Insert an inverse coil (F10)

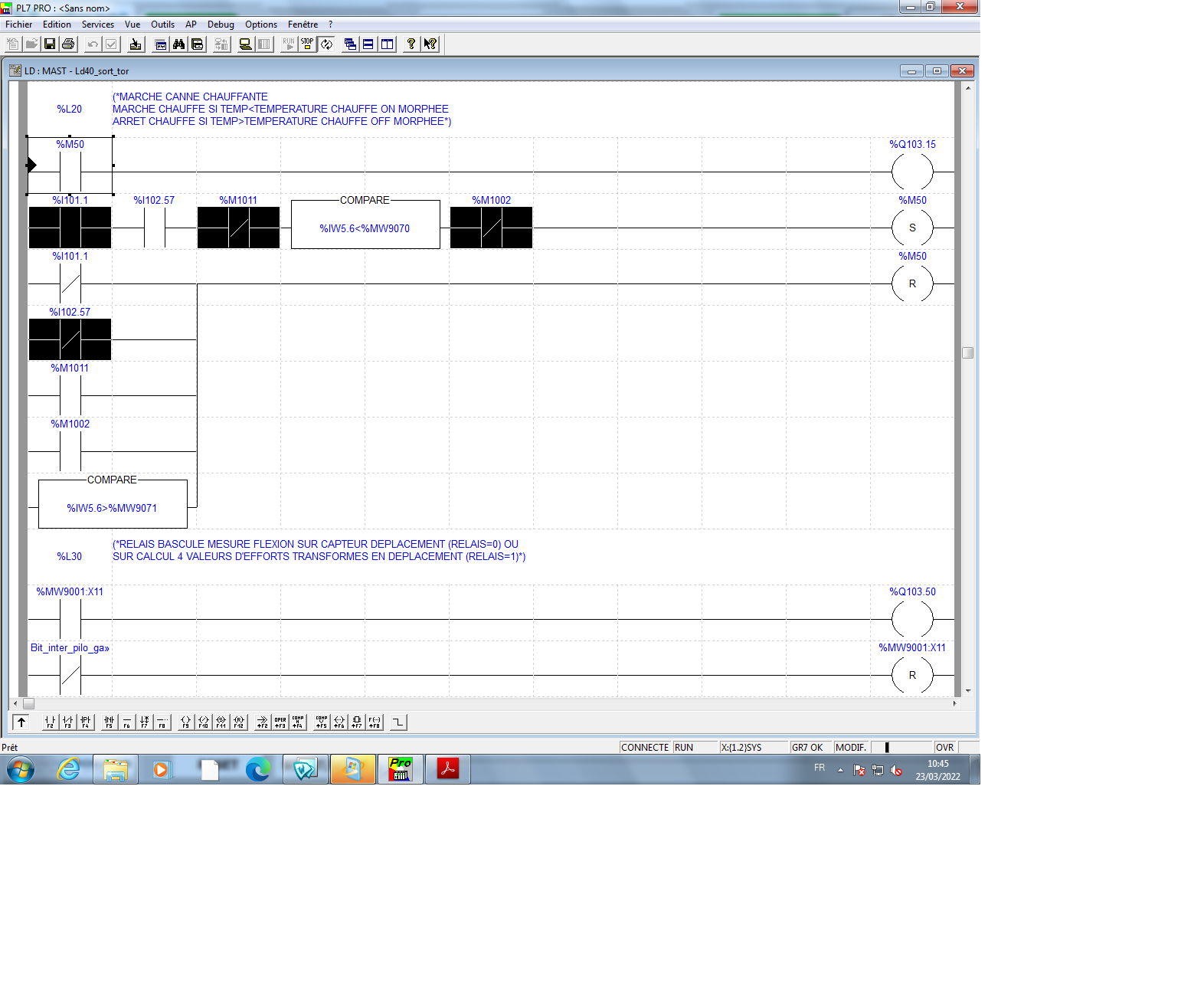tap(203, 722)
